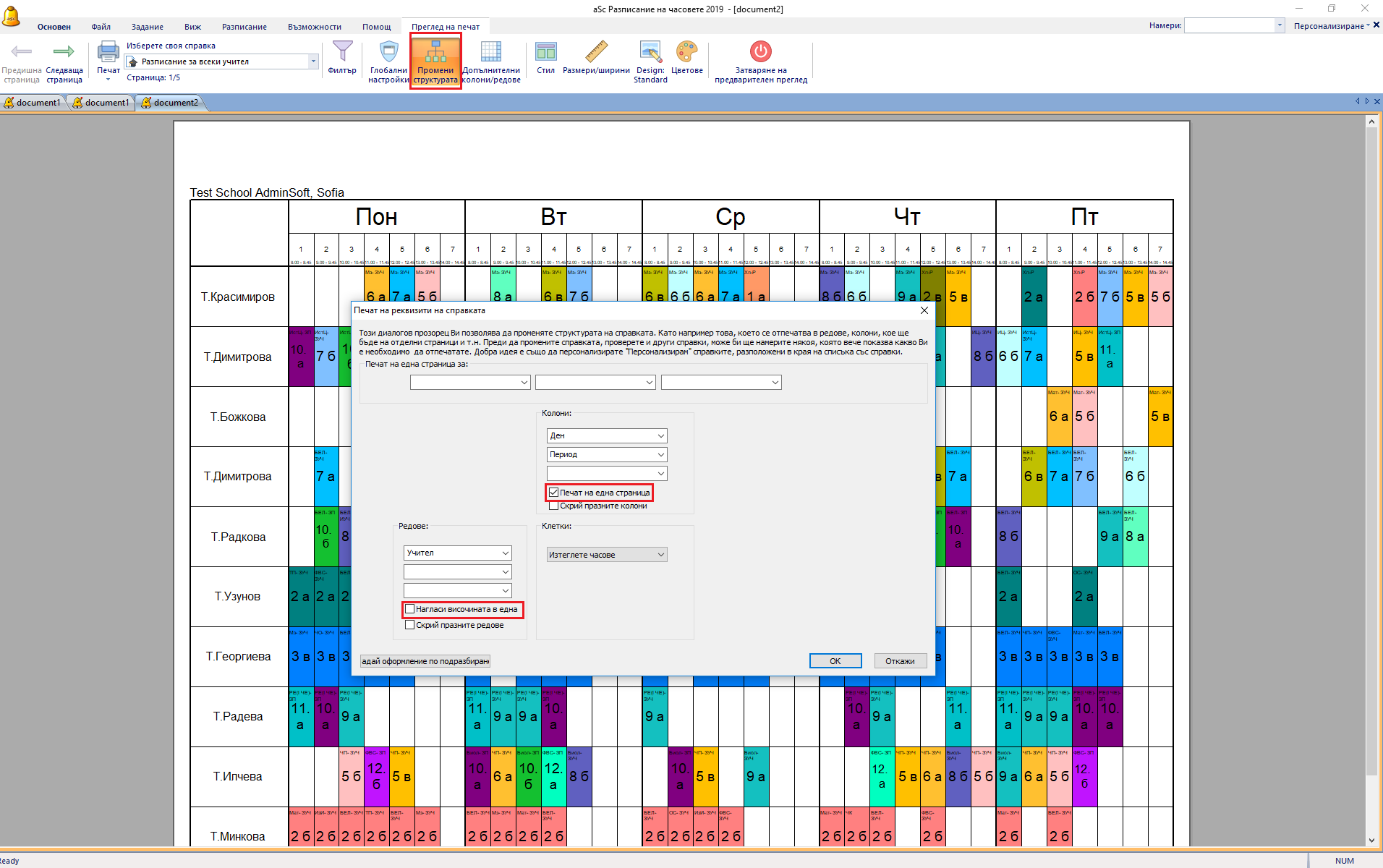Open first page-per dropdown
This screenshot has width=1383, height=868.
470,382
